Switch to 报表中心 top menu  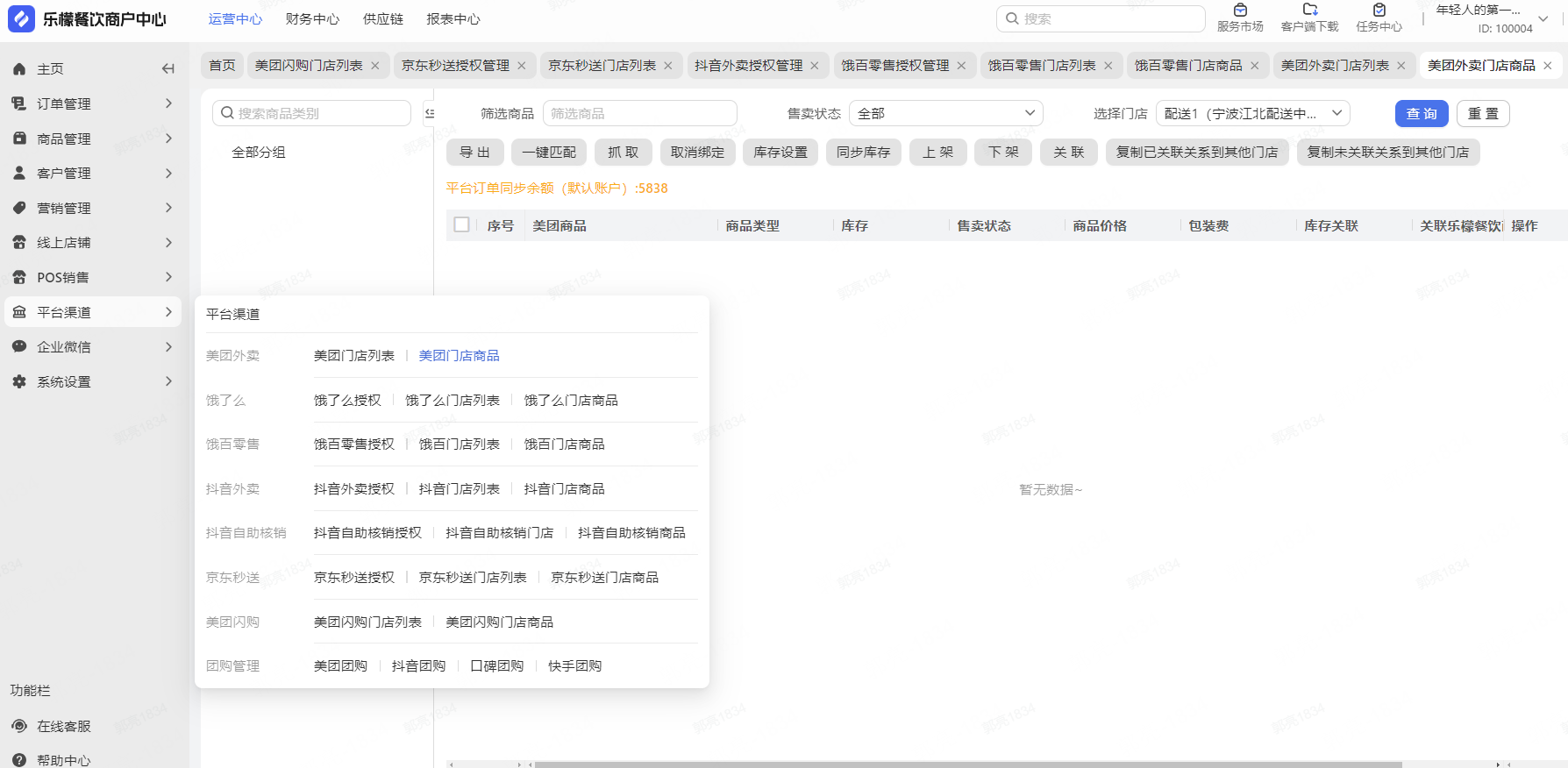click(x=453, y=18)
